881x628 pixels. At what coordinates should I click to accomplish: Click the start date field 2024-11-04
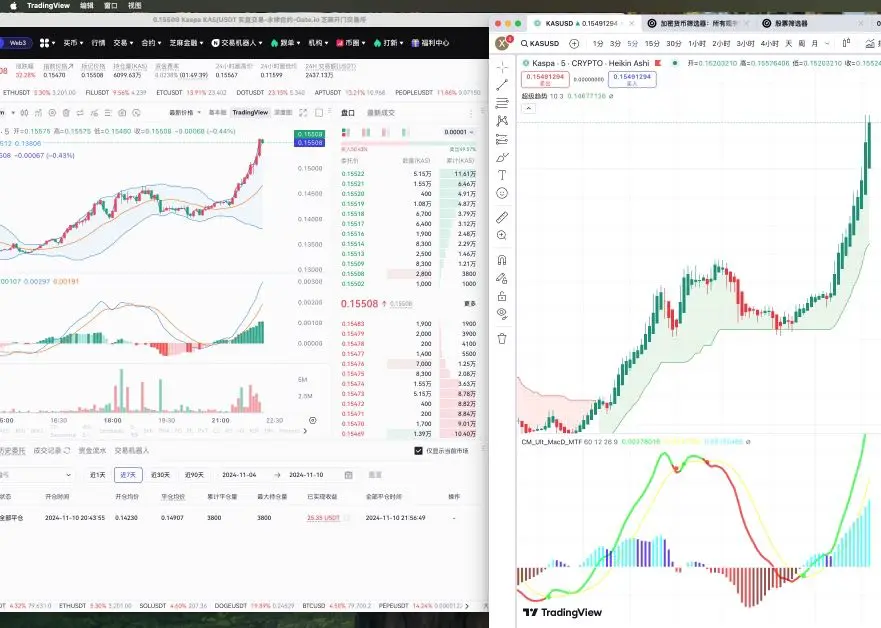coord(239,475)
